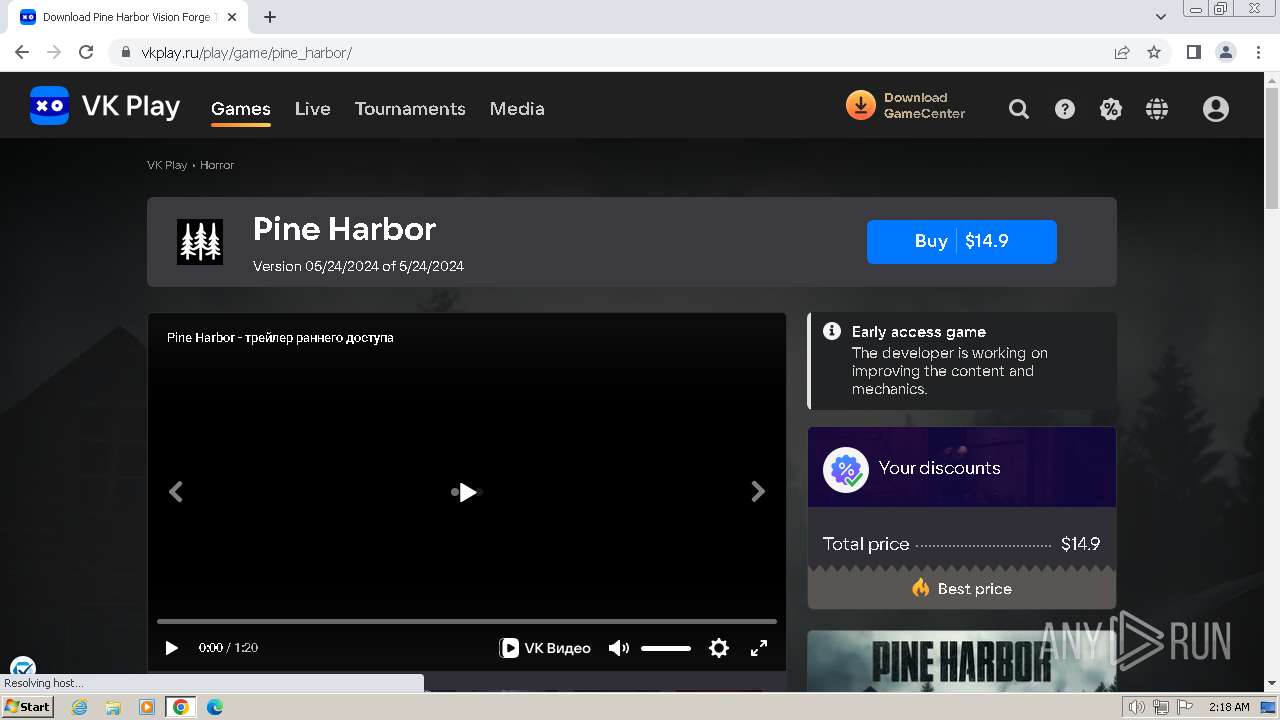
Task: Click early access info icon
Action: point(832,331)
